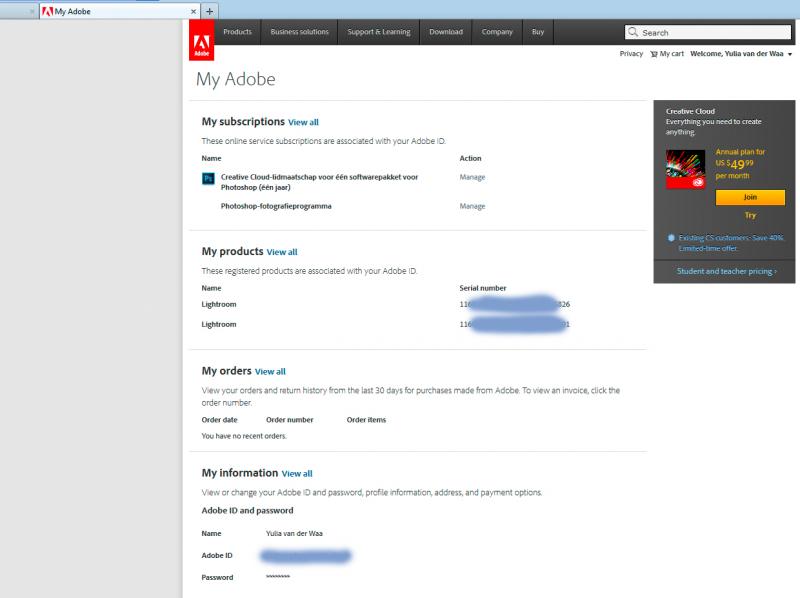
Task: Click the Order date column header
Action: [219, 420]
